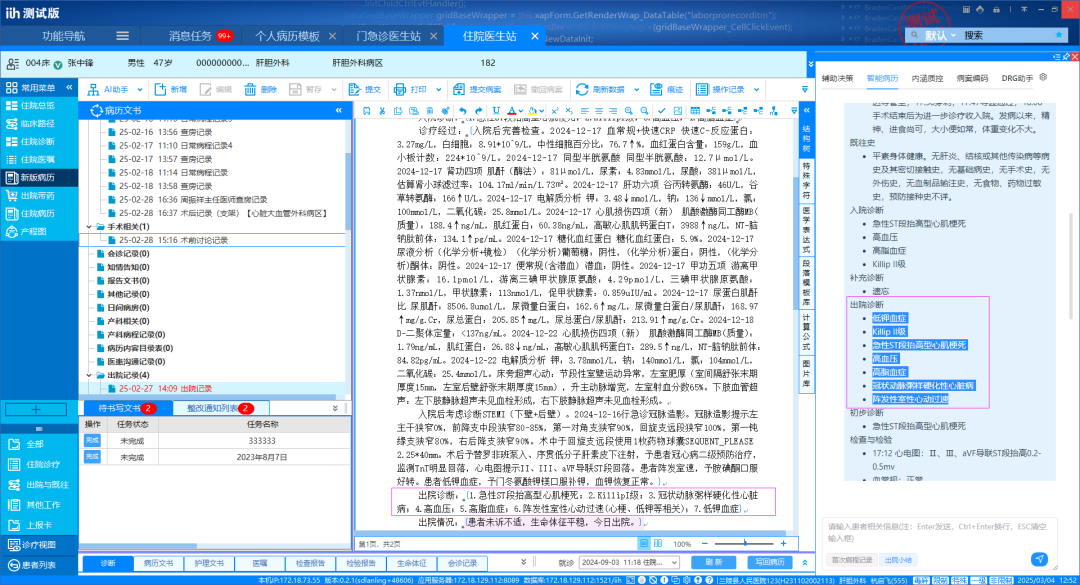
Task: Click the 新增 (add new) toolbar icon
Action: pyautogui.click(x=160, y=90)
